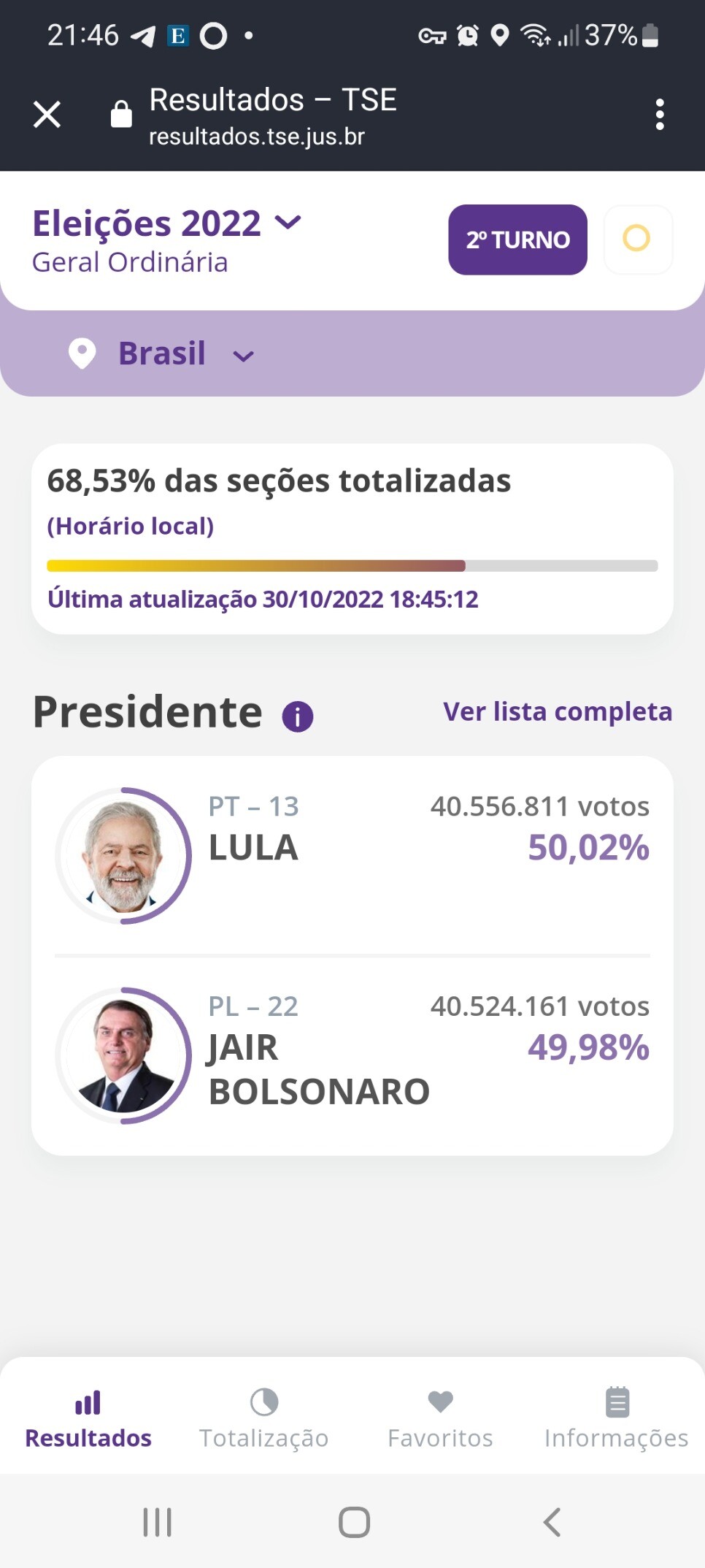Image resolution: width=705 pixels, height=1568 pixels.
Task: Switch to the Resultados tab
Action: pos(88,1418)
